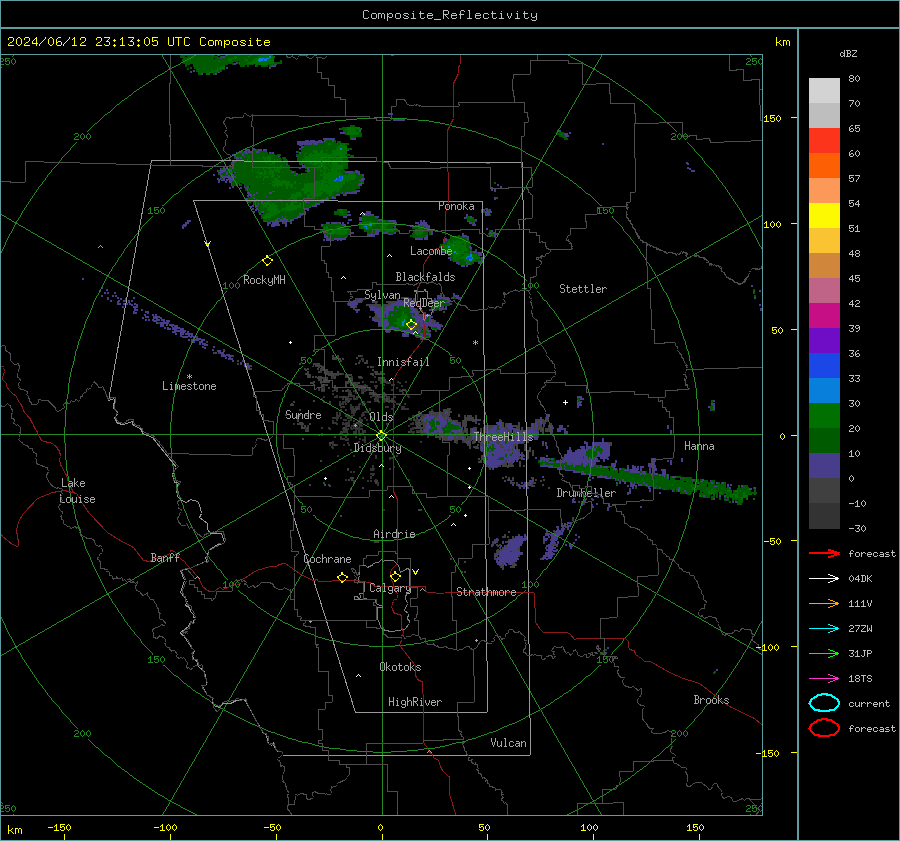Click the Vulcan town label
The width and height of the screenshot is (900, 841).
508,743
